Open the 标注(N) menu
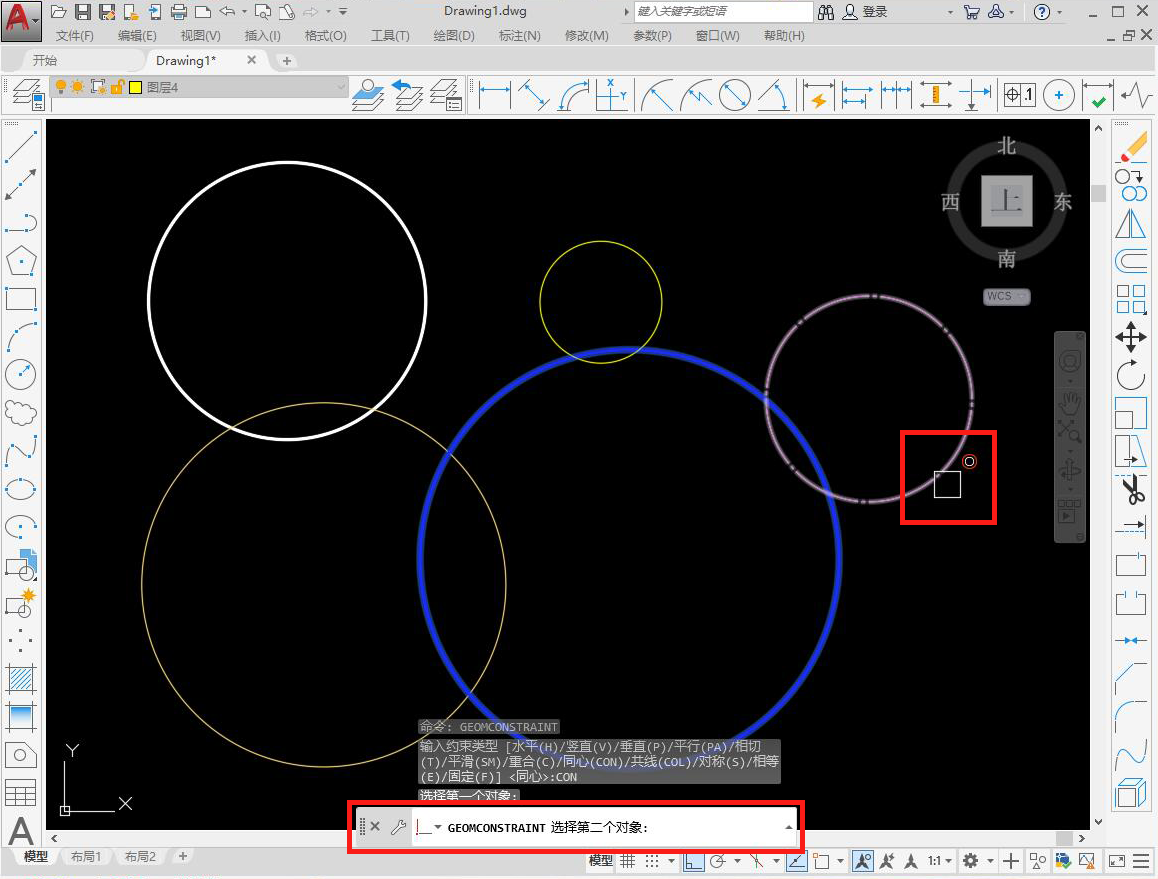This screenshot has height=879, width=1158. (520, 35)
